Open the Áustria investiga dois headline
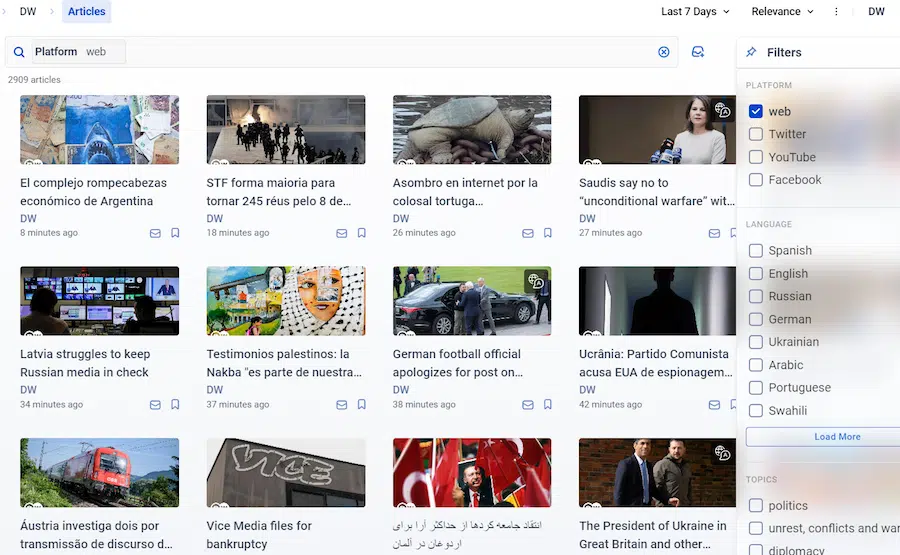This screenshot has height=555, width=900. 96,534
